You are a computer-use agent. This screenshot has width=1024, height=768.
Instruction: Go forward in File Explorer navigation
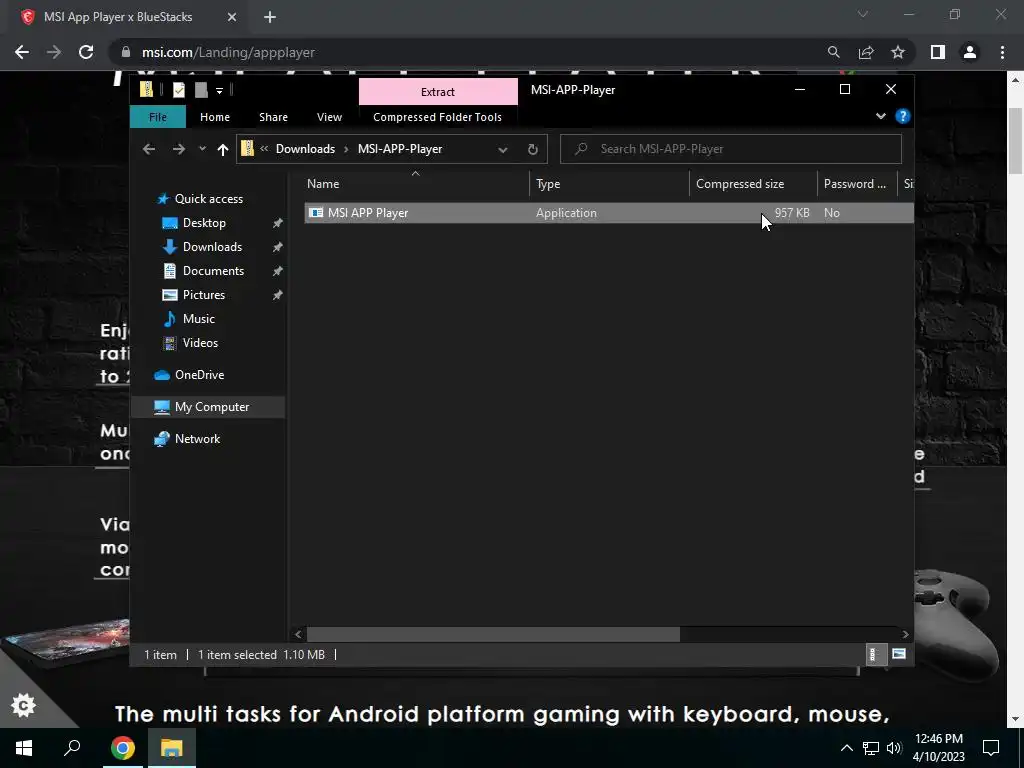178,149
